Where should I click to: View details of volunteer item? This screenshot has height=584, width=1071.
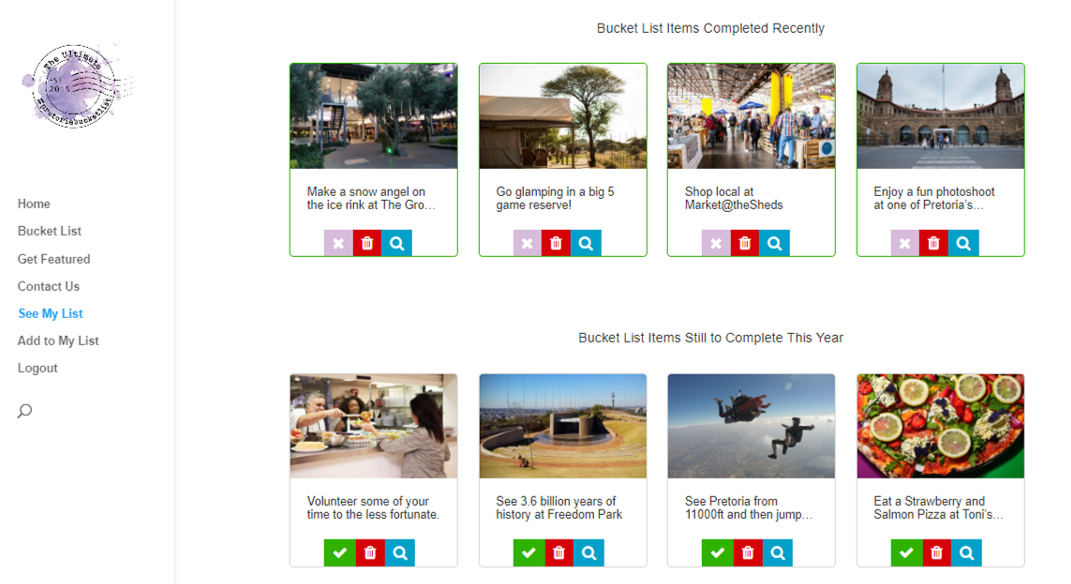click(x=400, y=553)
